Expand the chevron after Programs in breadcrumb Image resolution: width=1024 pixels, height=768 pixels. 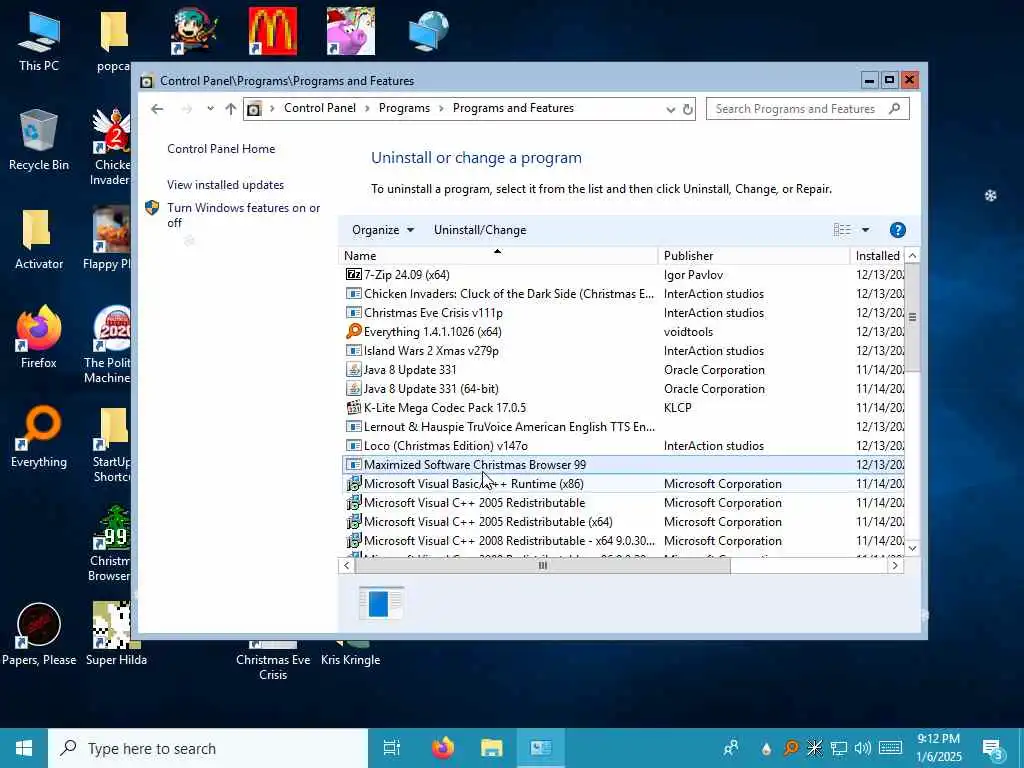pos(441,108)
